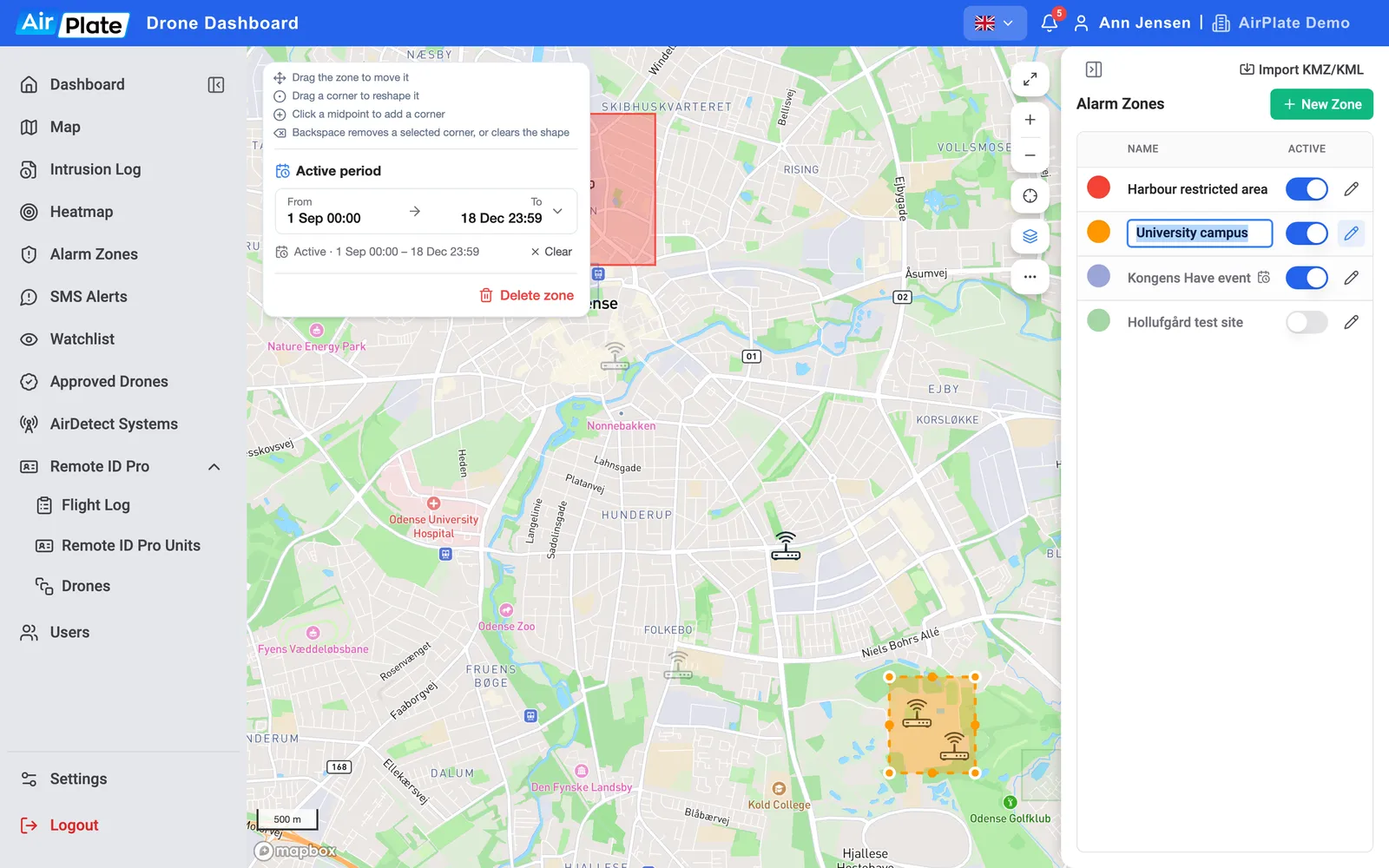Enable the Hollufgård test site zone
Screen dimensions: 1389x868
tap(1307, 322)
